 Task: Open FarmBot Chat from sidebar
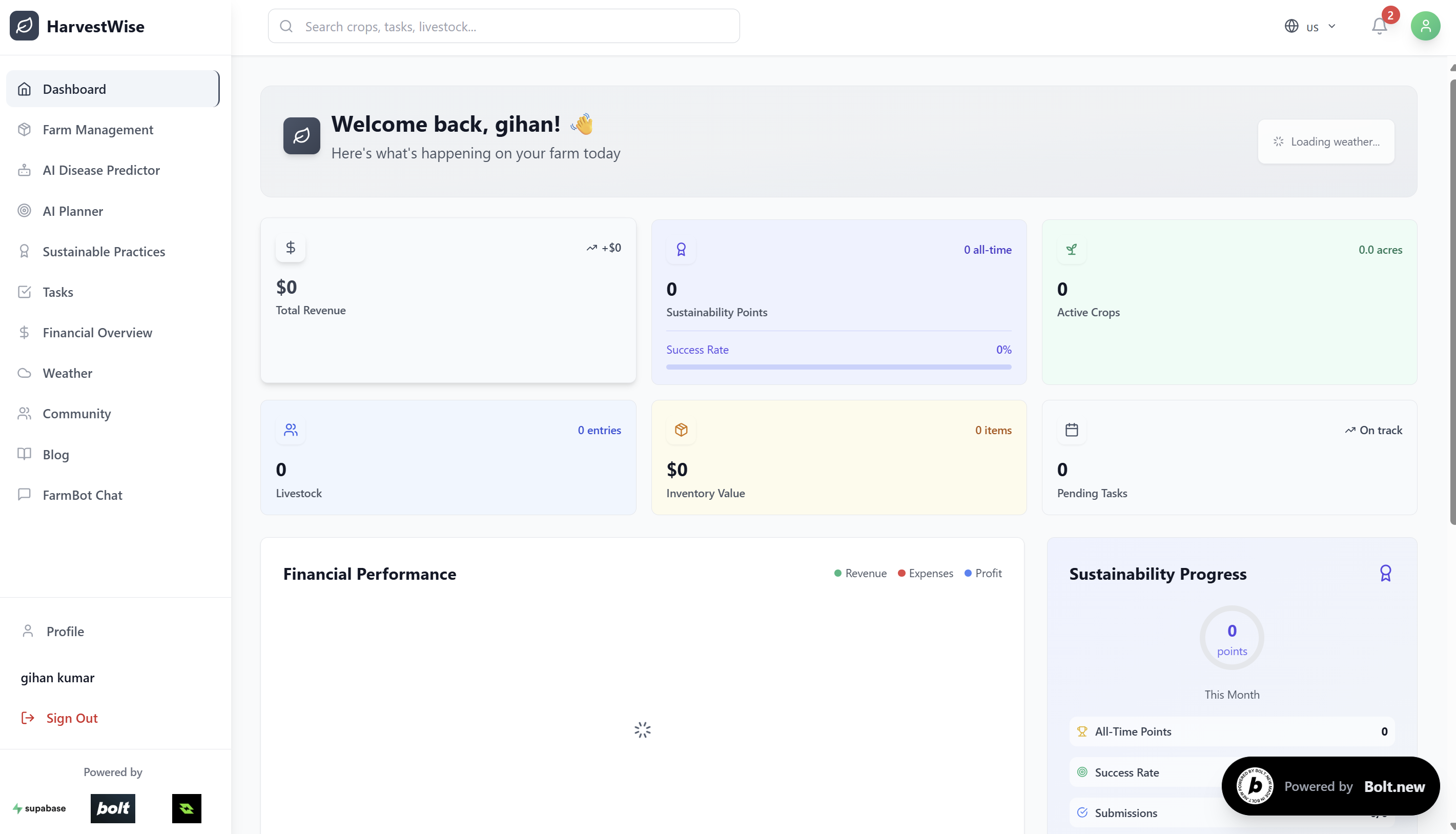coord(83,495)
